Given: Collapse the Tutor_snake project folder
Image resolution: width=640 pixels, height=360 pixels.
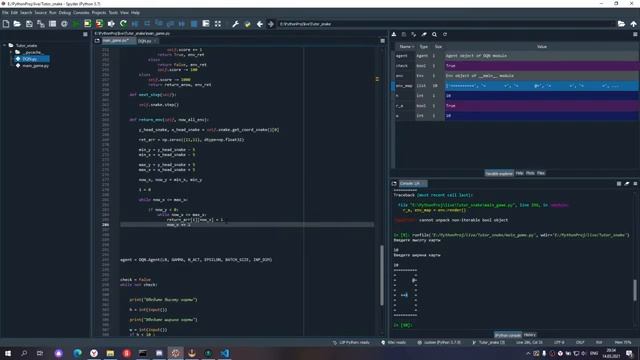Looking at the screenshot, I should 5,45.
